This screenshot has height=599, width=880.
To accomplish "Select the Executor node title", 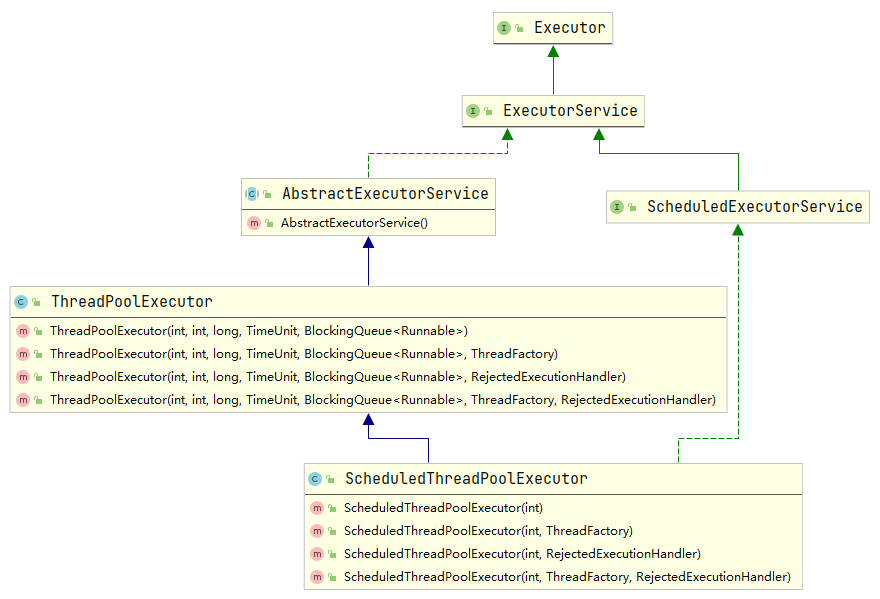I will 569,28.
